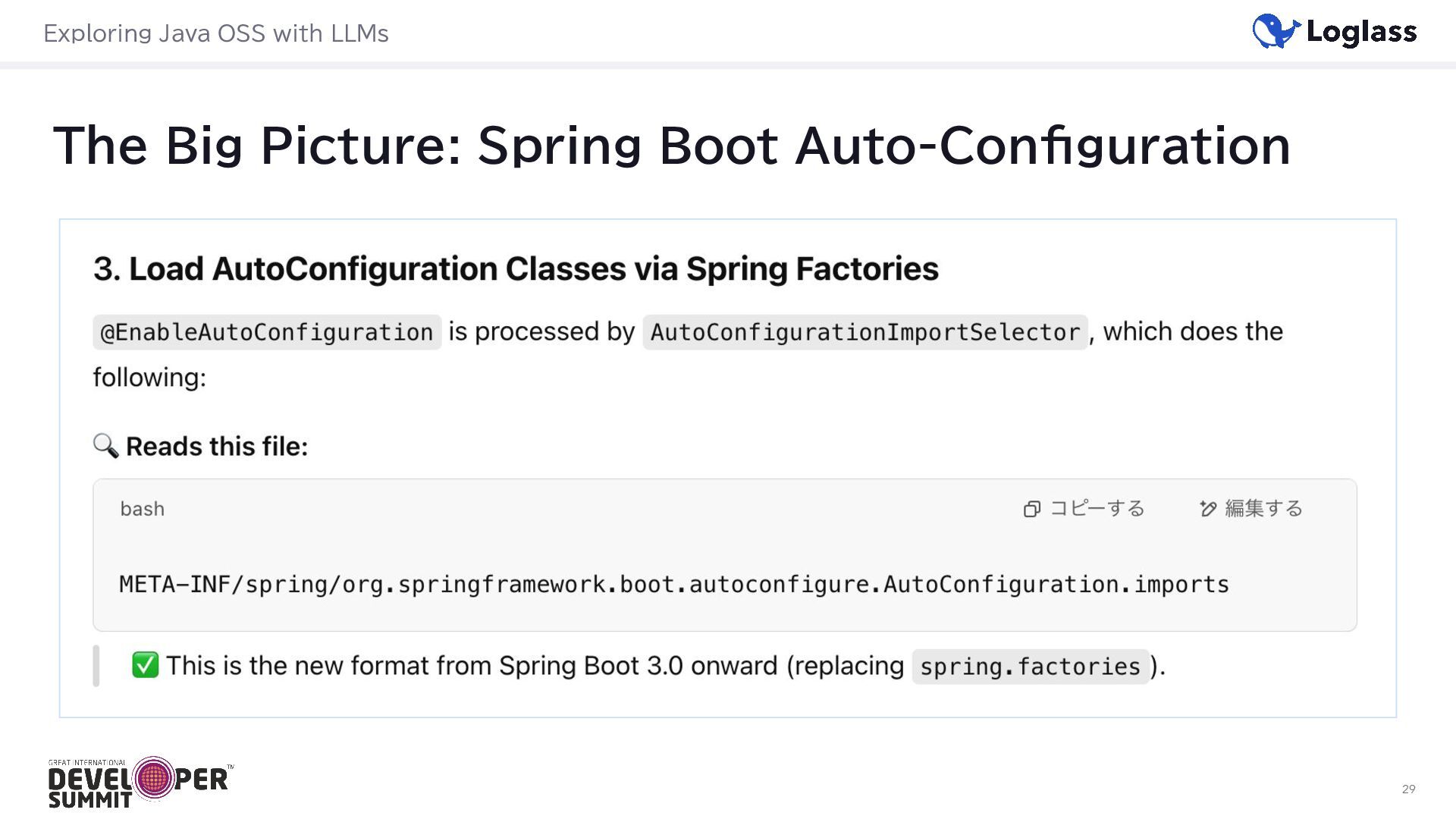The image size is (1456, 819).
Task: Click the AutoConfigurationImportSelector code chip
Action: 864,332
